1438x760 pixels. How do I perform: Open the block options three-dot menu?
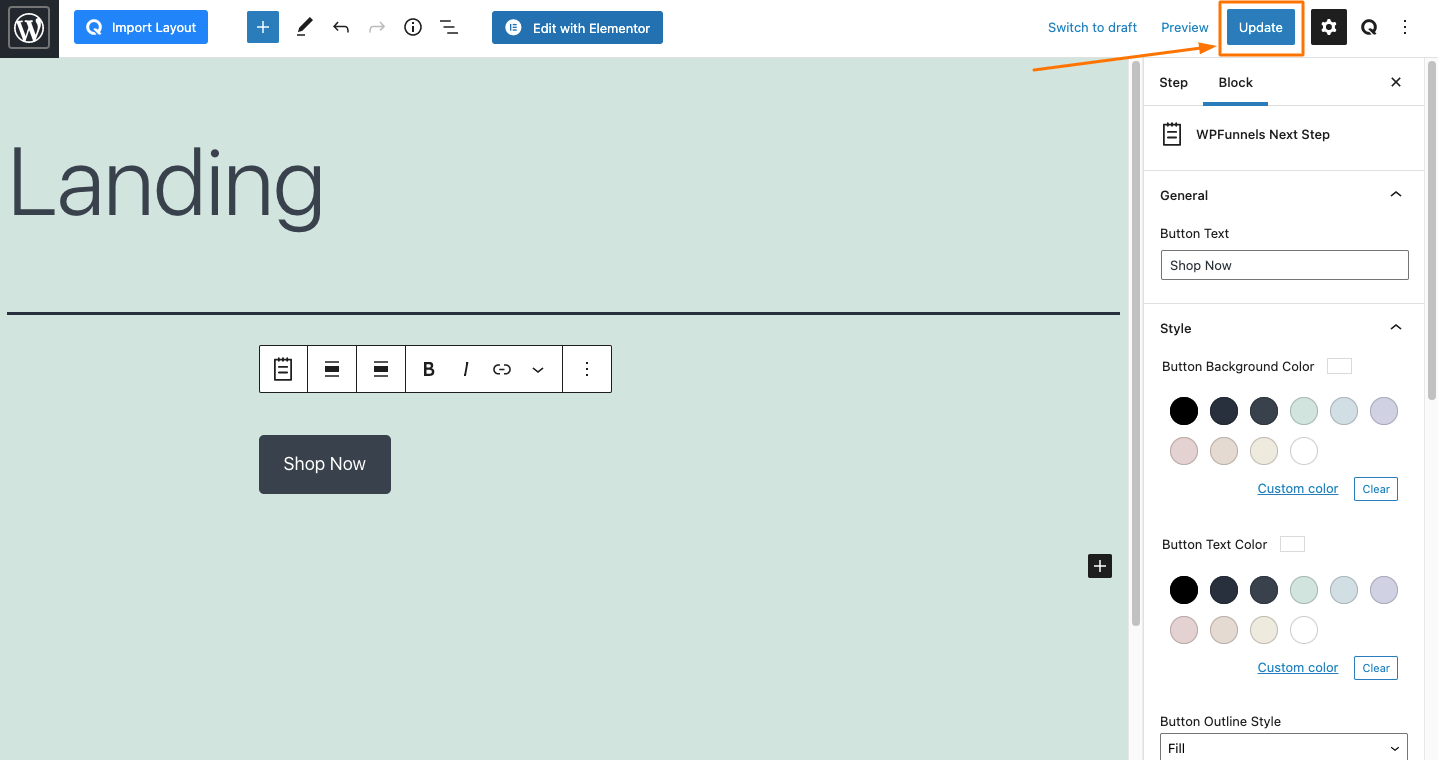[x=587, y=369]
